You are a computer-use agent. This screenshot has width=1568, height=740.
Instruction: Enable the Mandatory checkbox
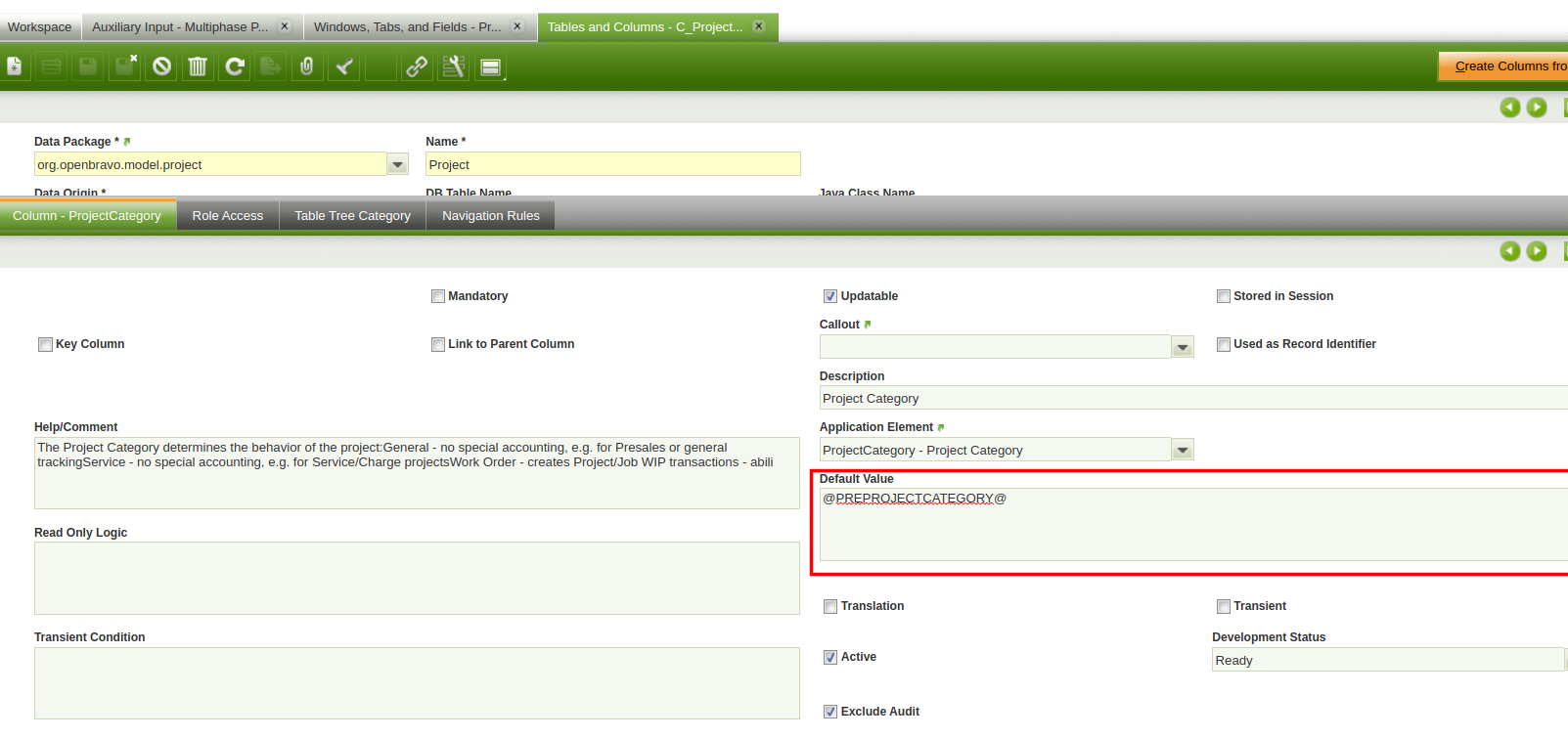(x=438, y=296)
